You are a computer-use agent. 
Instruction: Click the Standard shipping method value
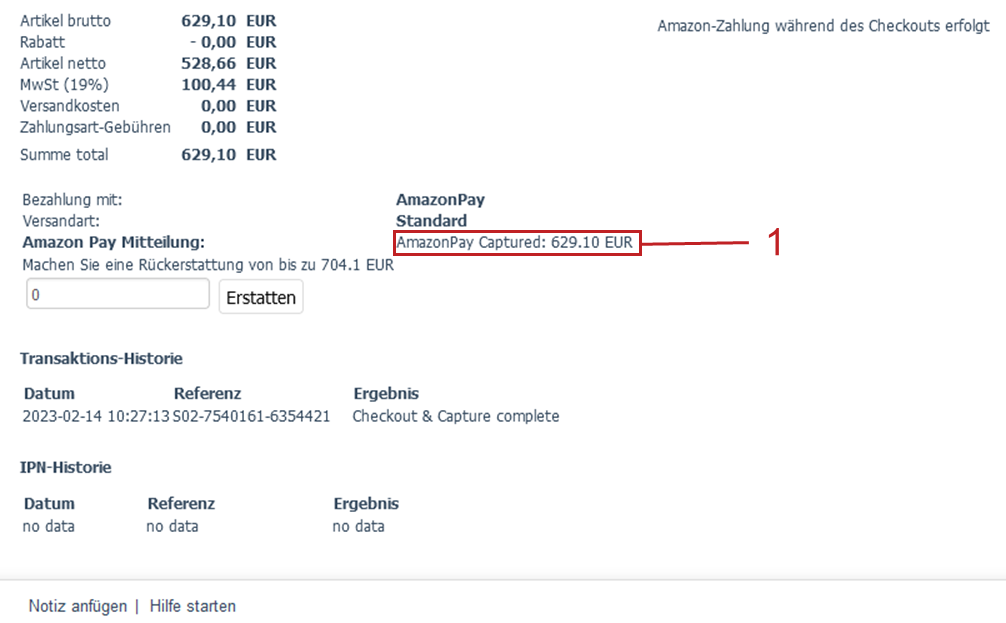point(431,221)
